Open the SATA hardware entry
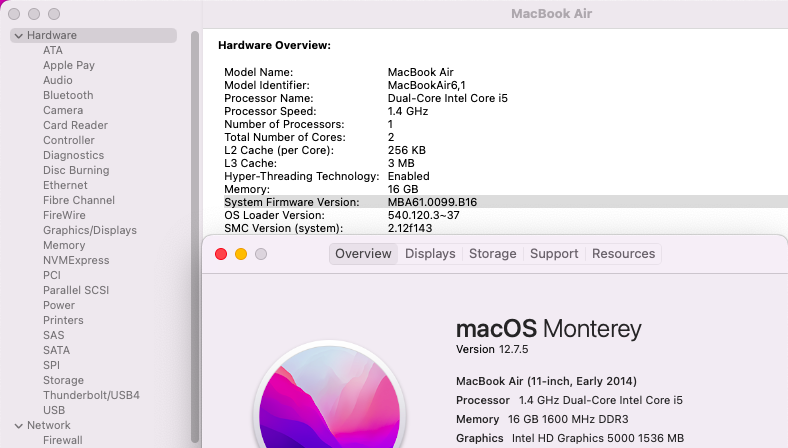Screen dimensions: 788x448 57,350
